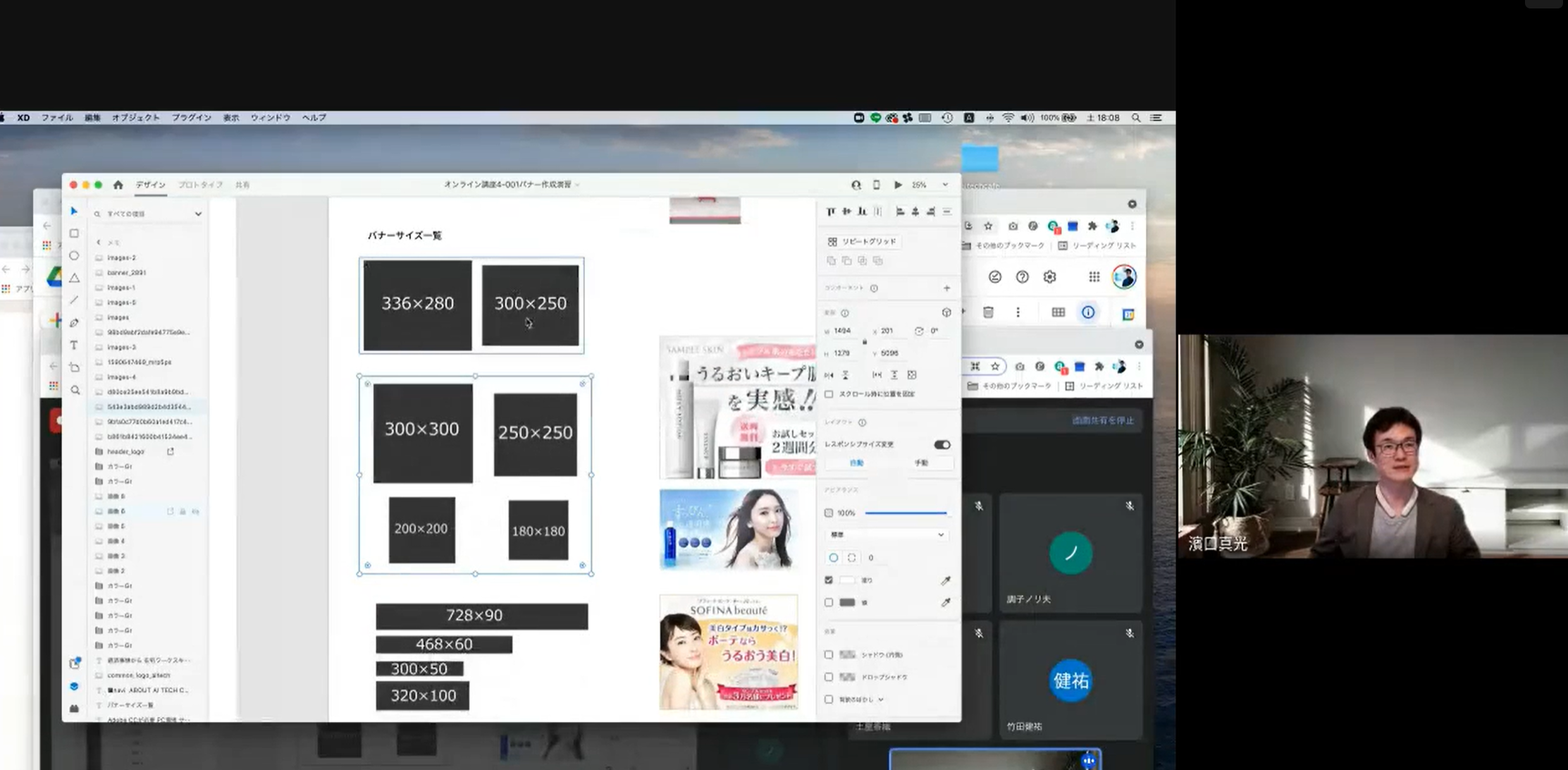Viewport: 1568px width, 770px height.
Task: Pick the Zoom magnifier tool in XD
Action: pos(75,390)
